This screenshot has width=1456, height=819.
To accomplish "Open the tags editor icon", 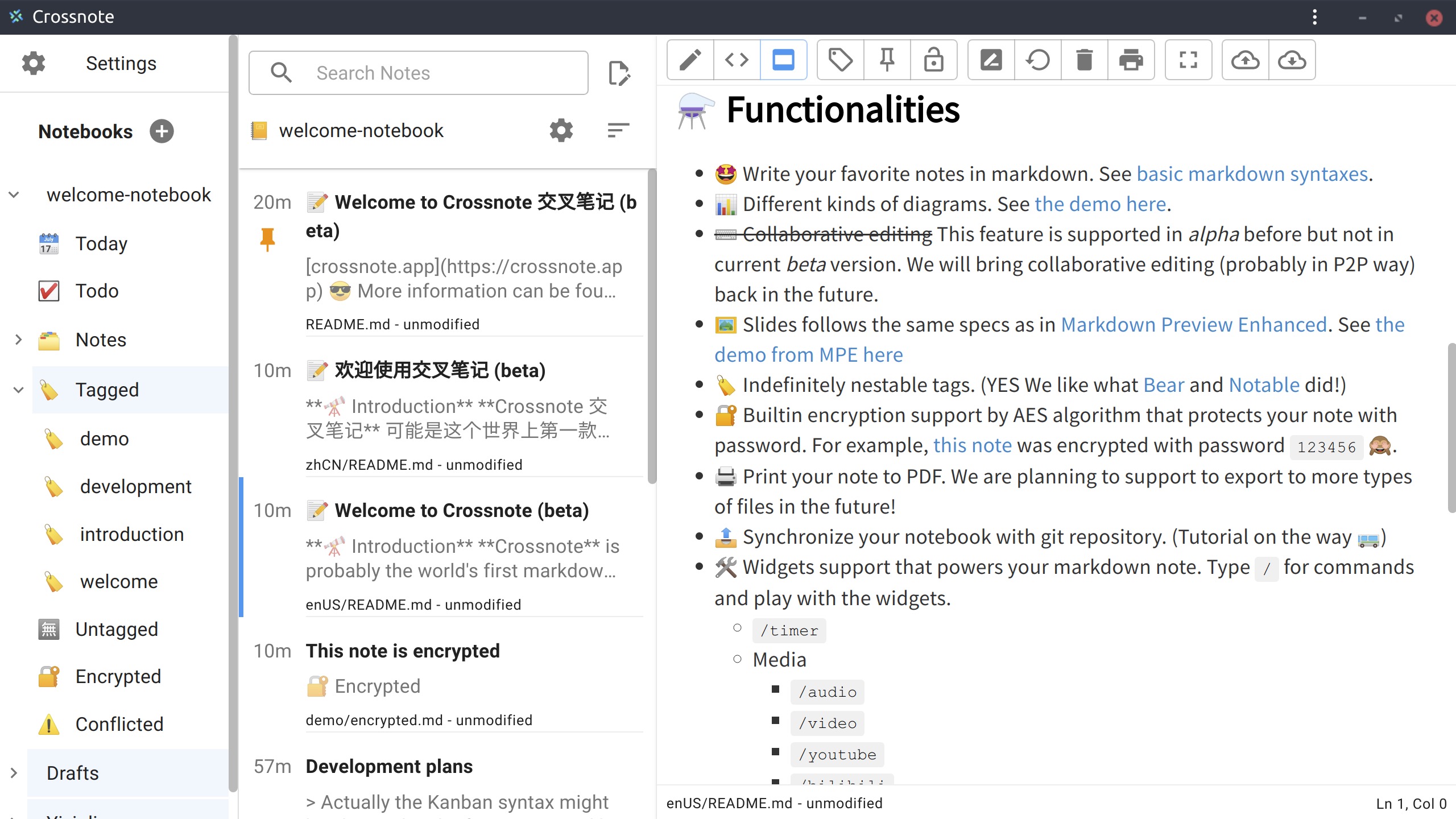I will pyautogui.click(x=840, y=60).
